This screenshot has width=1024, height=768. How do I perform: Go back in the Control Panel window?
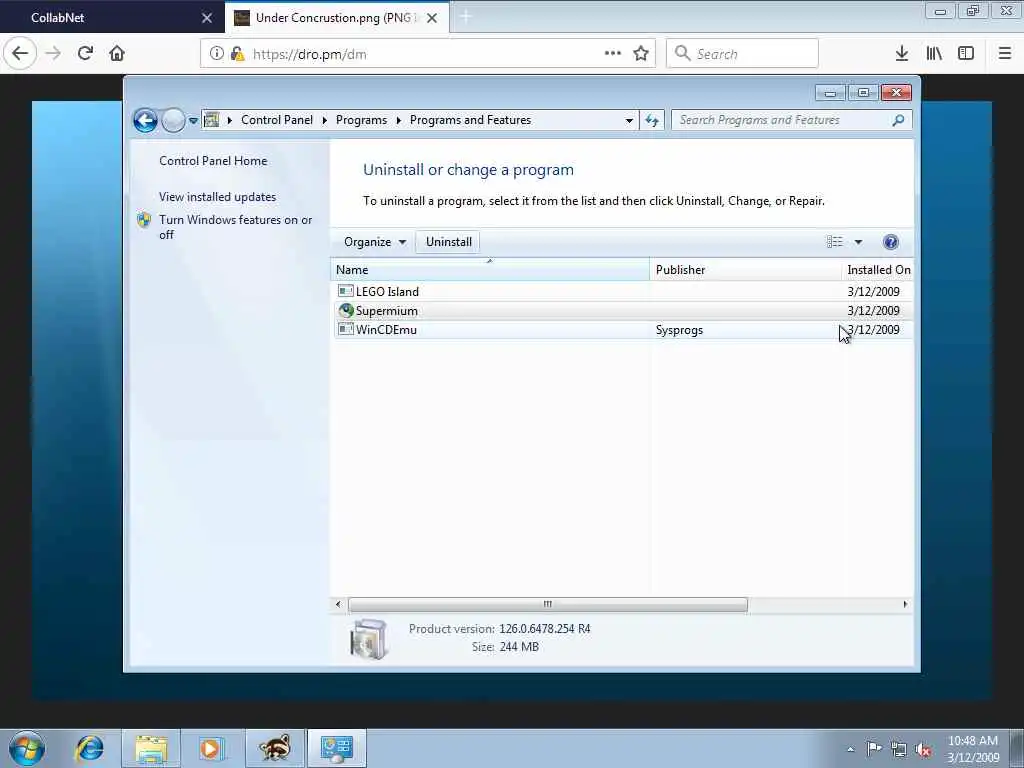click(145, 120)
